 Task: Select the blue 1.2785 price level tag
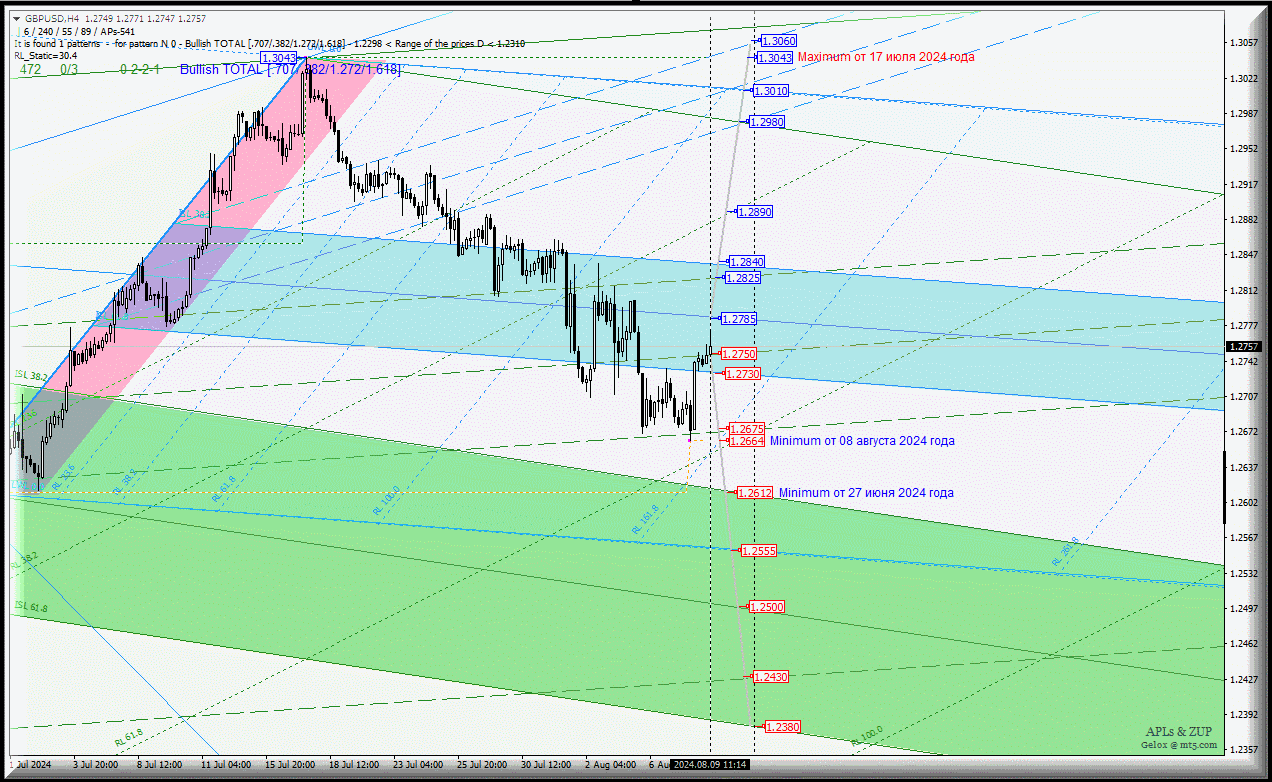click(x=739, y=319)
